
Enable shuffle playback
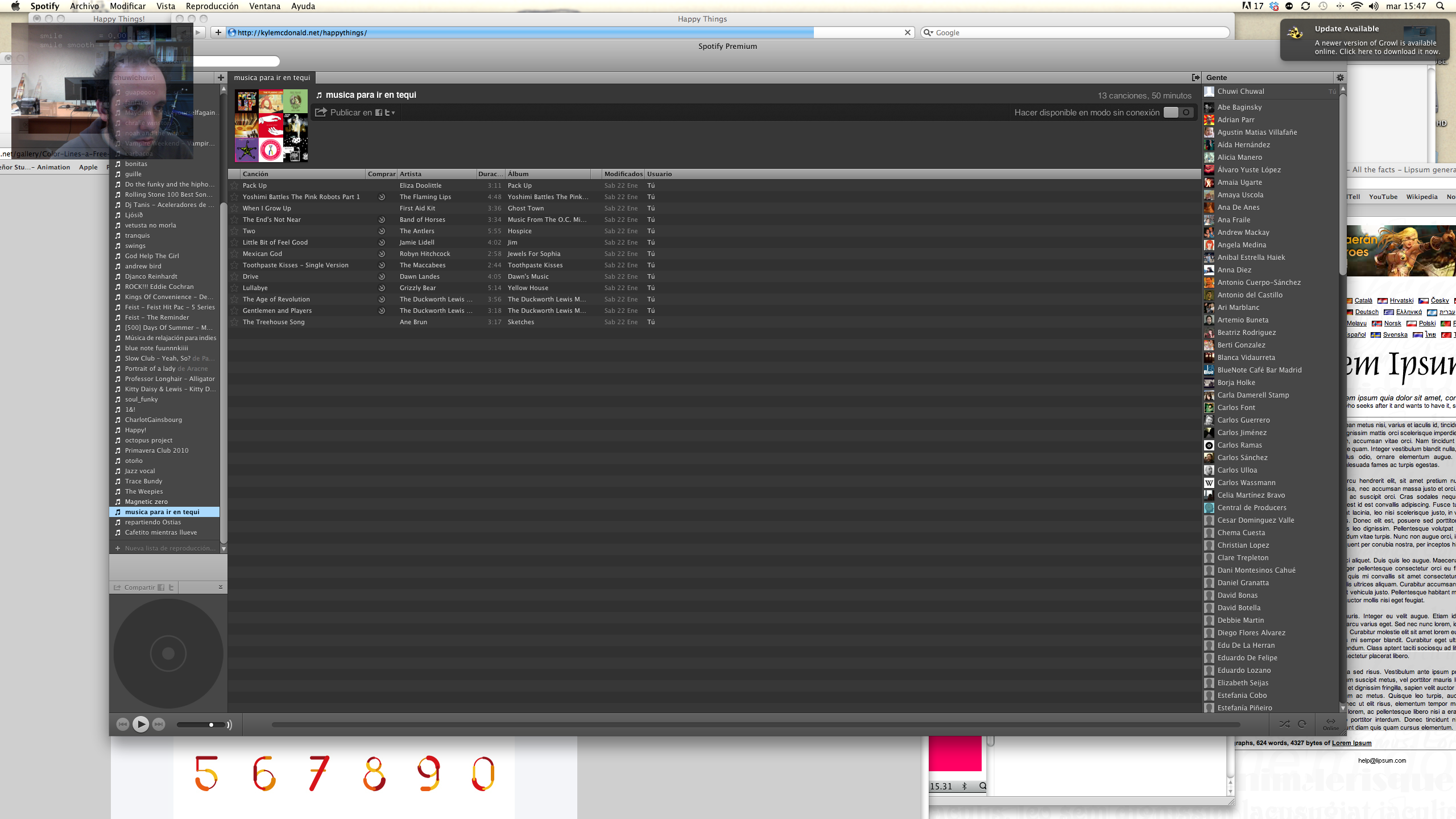(1284, 724)
